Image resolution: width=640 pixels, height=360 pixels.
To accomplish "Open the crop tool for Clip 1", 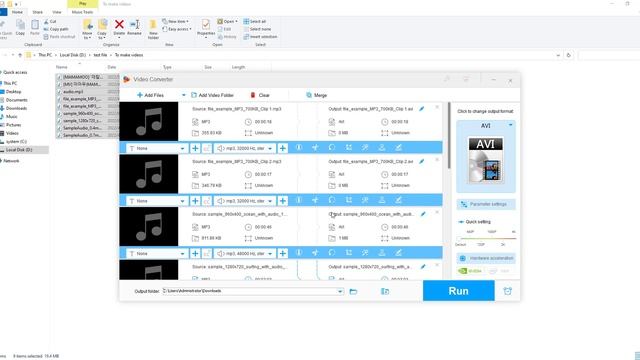I will 349,147.
